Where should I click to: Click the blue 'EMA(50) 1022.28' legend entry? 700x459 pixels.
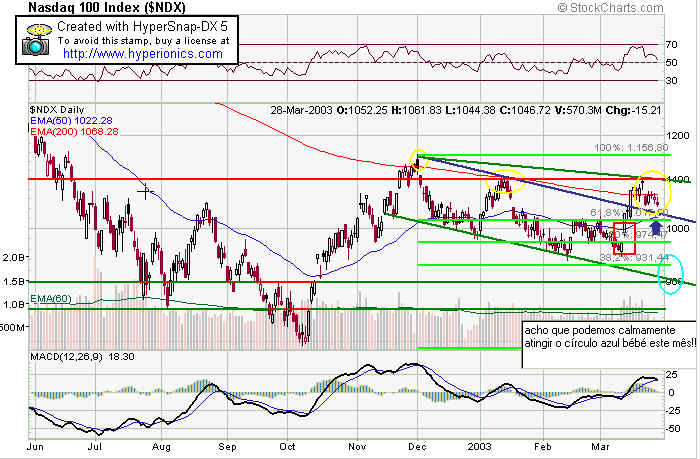tap(71, 121)
